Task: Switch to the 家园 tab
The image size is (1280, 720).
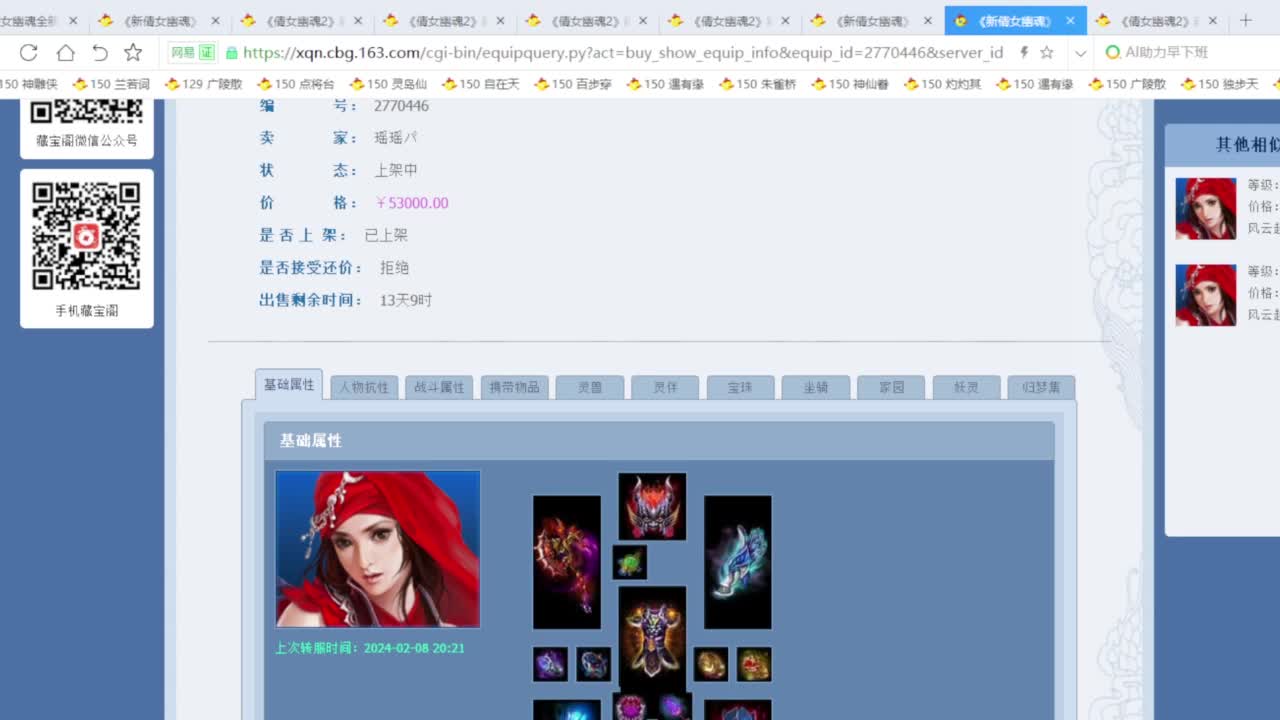Action: (x=891, y=387)
